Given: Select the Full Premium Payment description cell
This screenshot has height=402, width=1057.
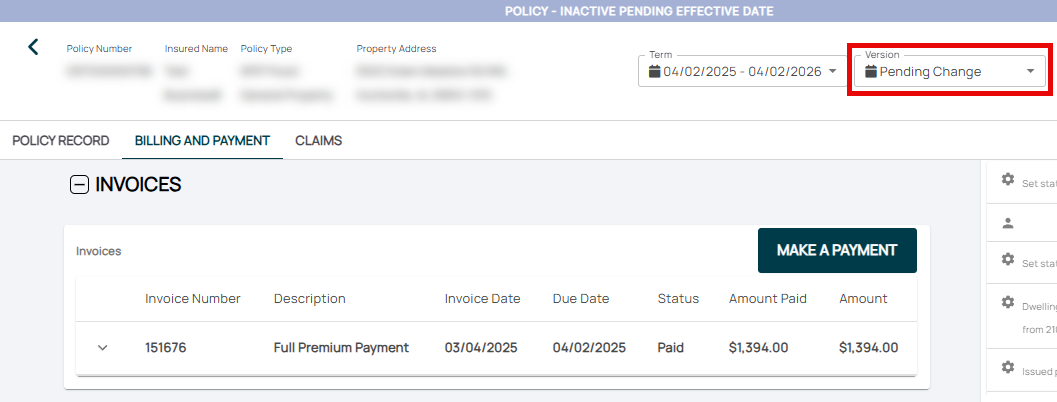Looking at the screenshot, I should point(341,348).
